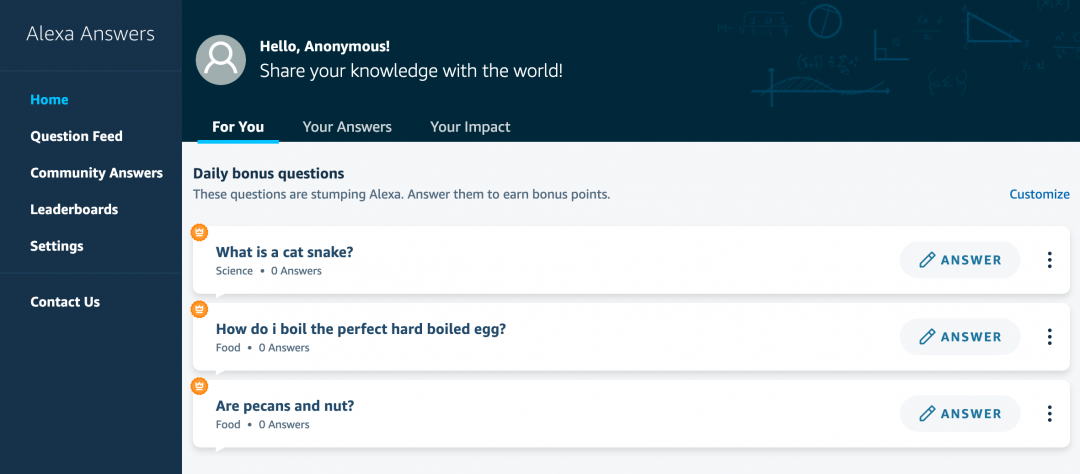Click bonus badge on cat snake question

tap(199, 232)
